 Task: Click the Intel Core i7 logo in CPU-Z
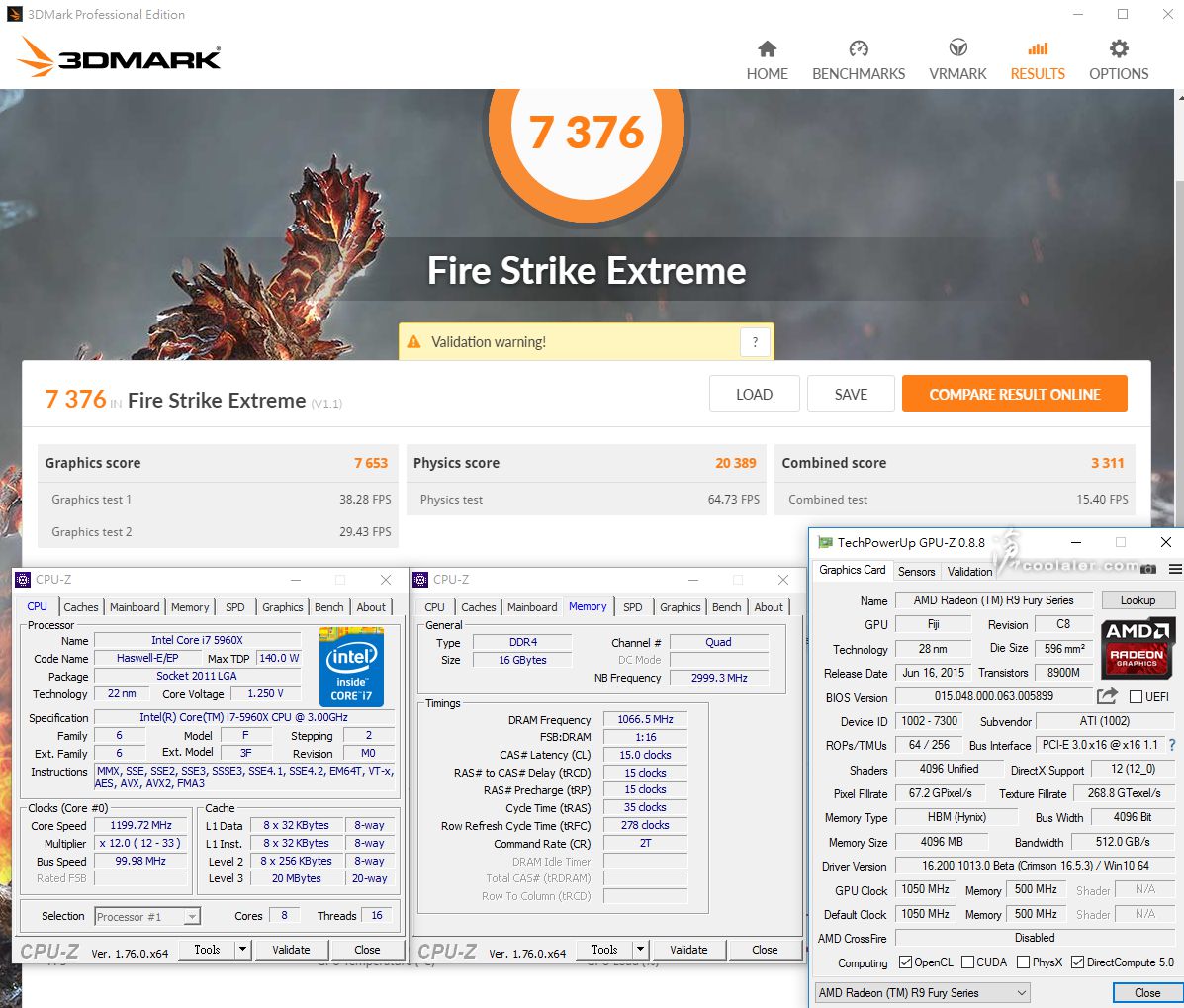351,667
